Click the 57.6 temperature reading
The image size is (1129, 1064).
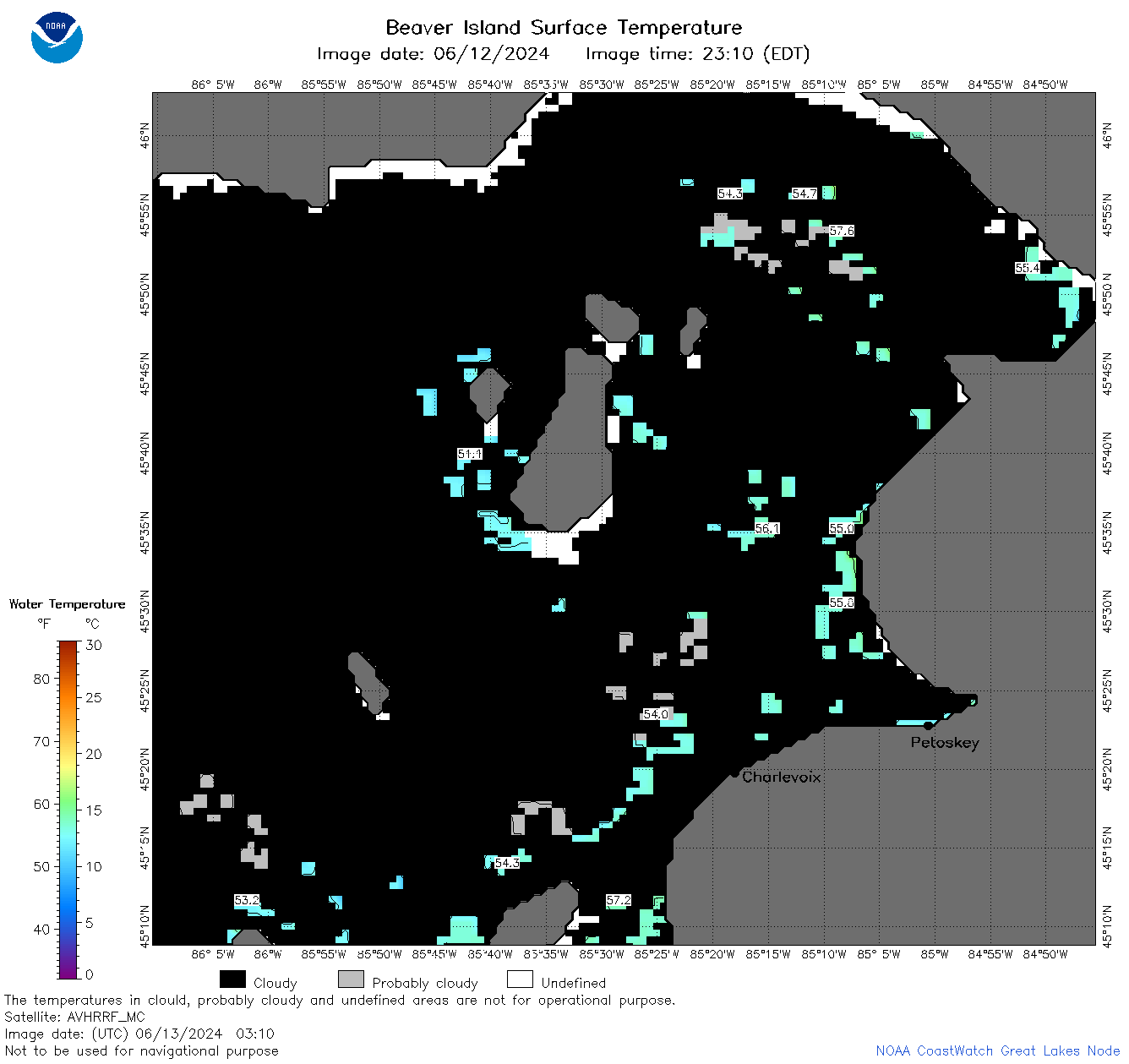pos(842,231)
